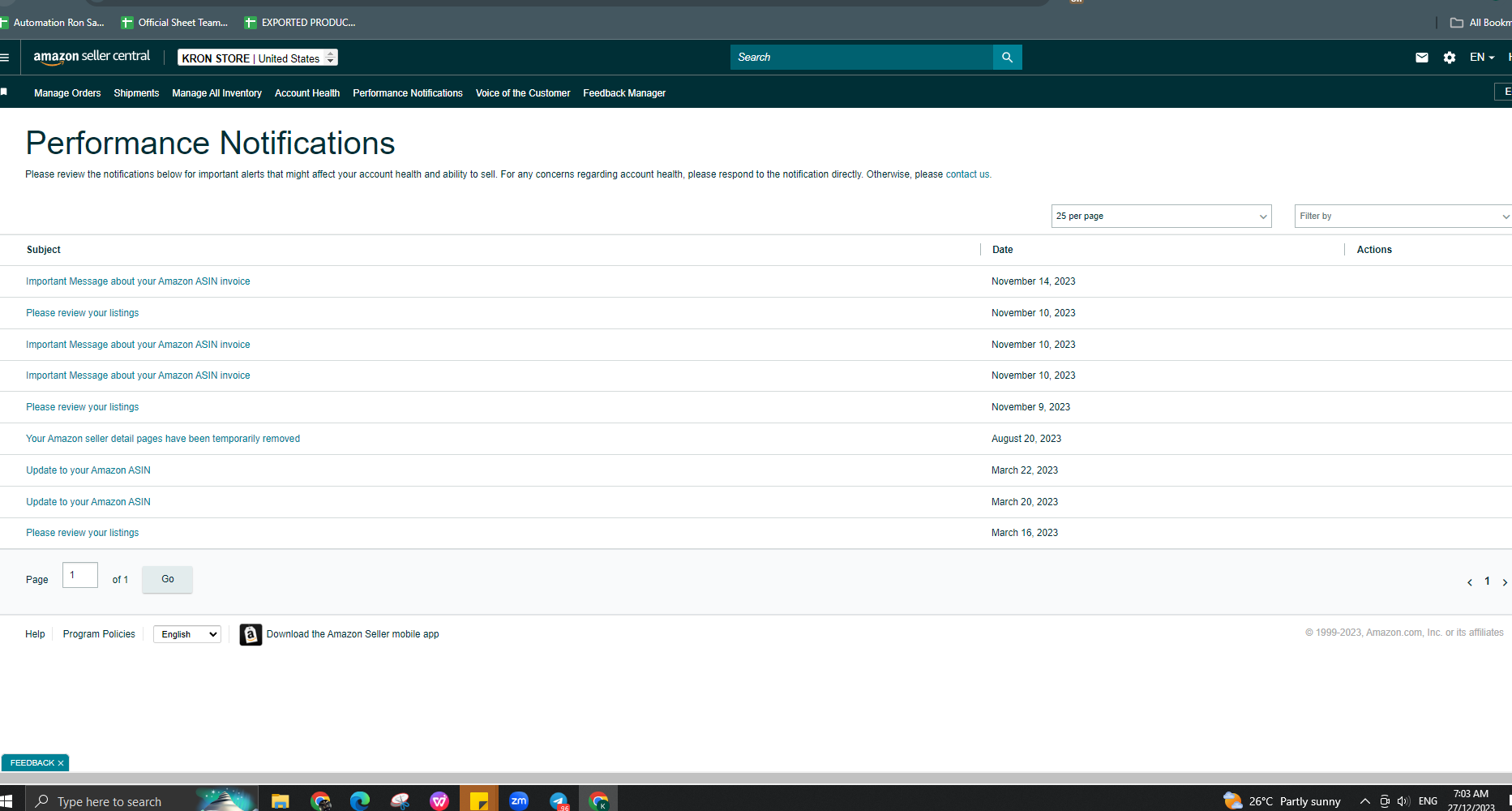Screen dimensions: 1512x811
Task: Click the contact us link
Action: (967, 174)
